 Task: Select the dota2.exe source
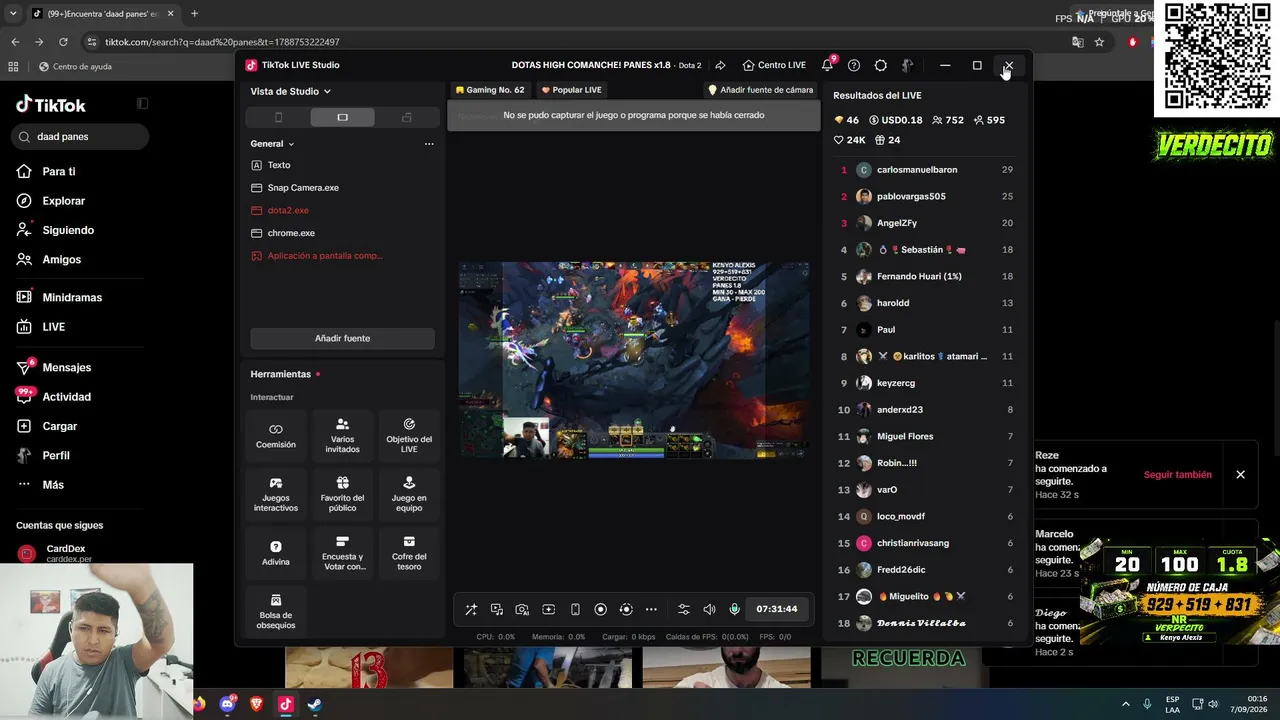[342, 210]
